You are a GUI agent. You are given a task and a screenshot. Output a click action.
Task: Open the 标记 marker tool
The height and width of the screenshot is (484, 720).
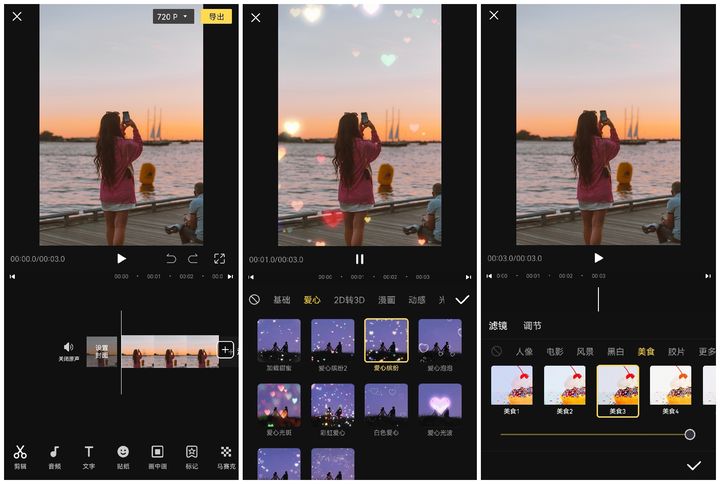(x=191, y=457)
